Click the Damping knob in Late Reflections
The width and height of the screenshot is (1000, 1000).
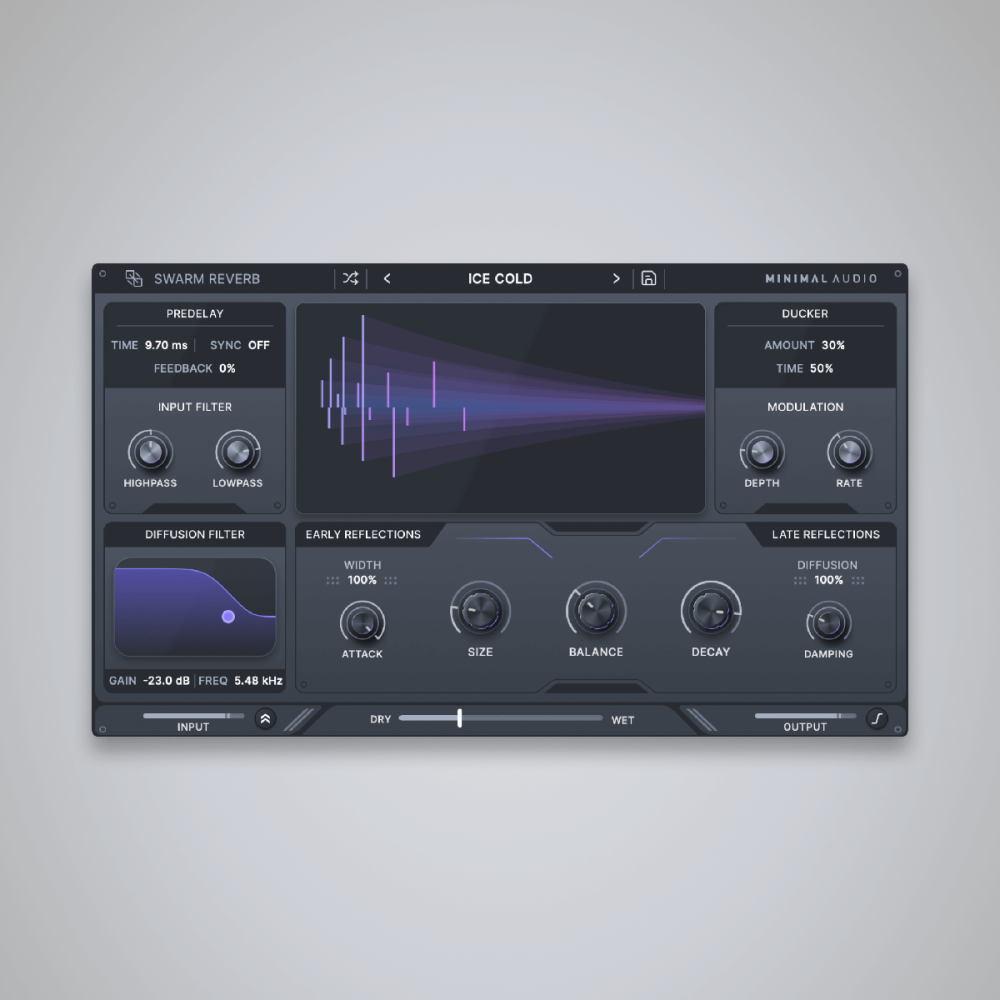(x=828, y=626)
